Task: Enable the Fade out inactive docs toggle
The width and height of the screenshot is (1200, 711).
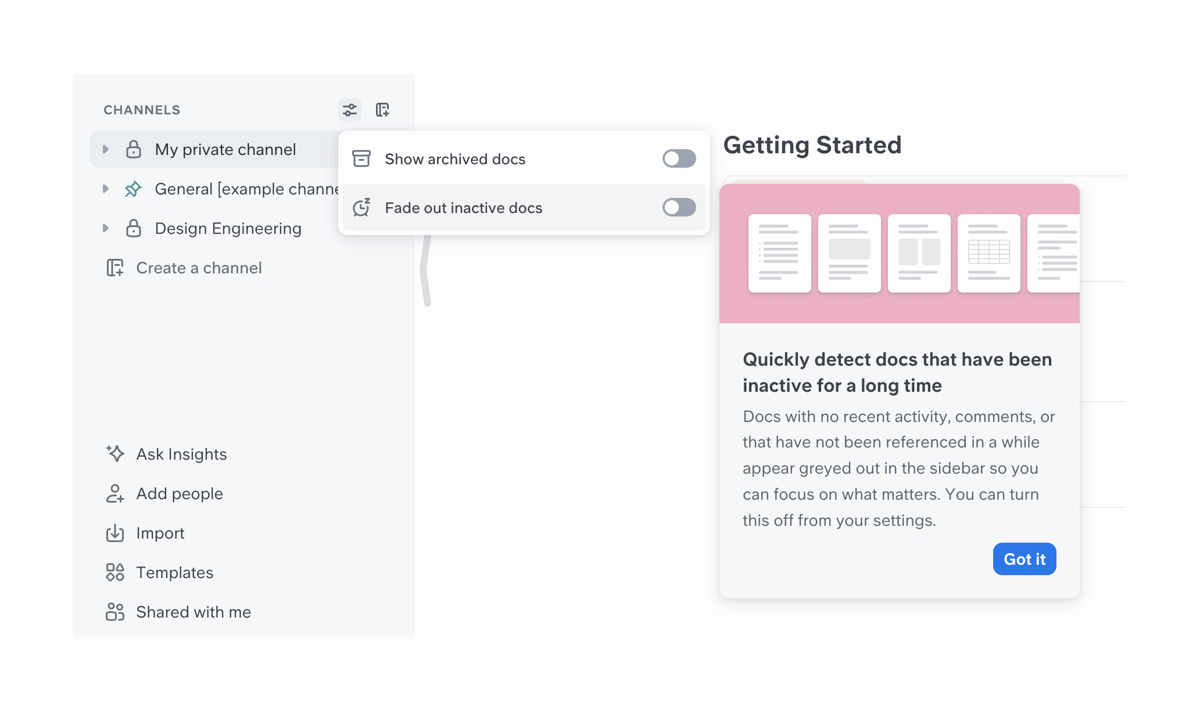Action: [x=678, y=207]
